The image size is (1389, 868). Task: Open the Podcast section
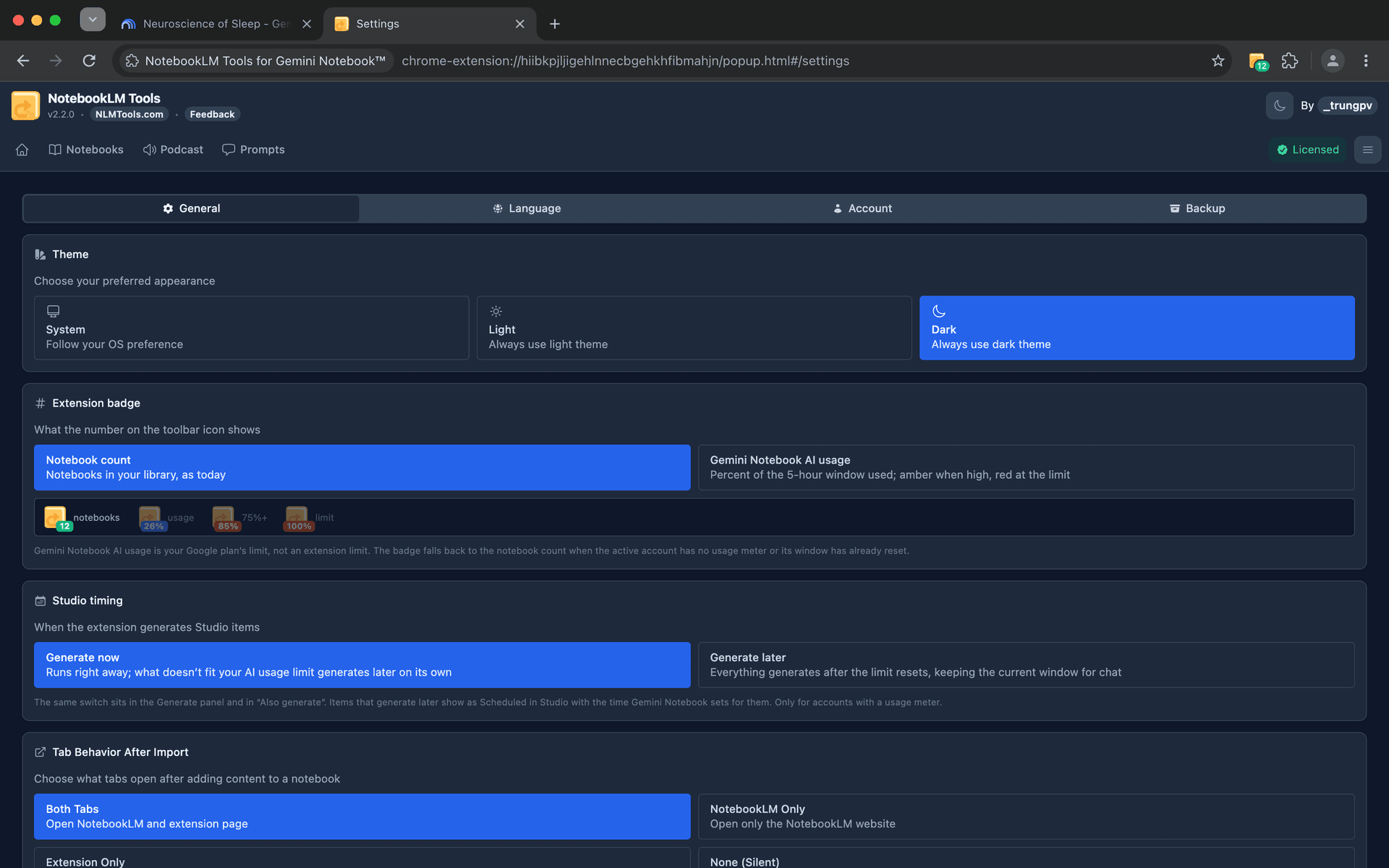[173, 150]
